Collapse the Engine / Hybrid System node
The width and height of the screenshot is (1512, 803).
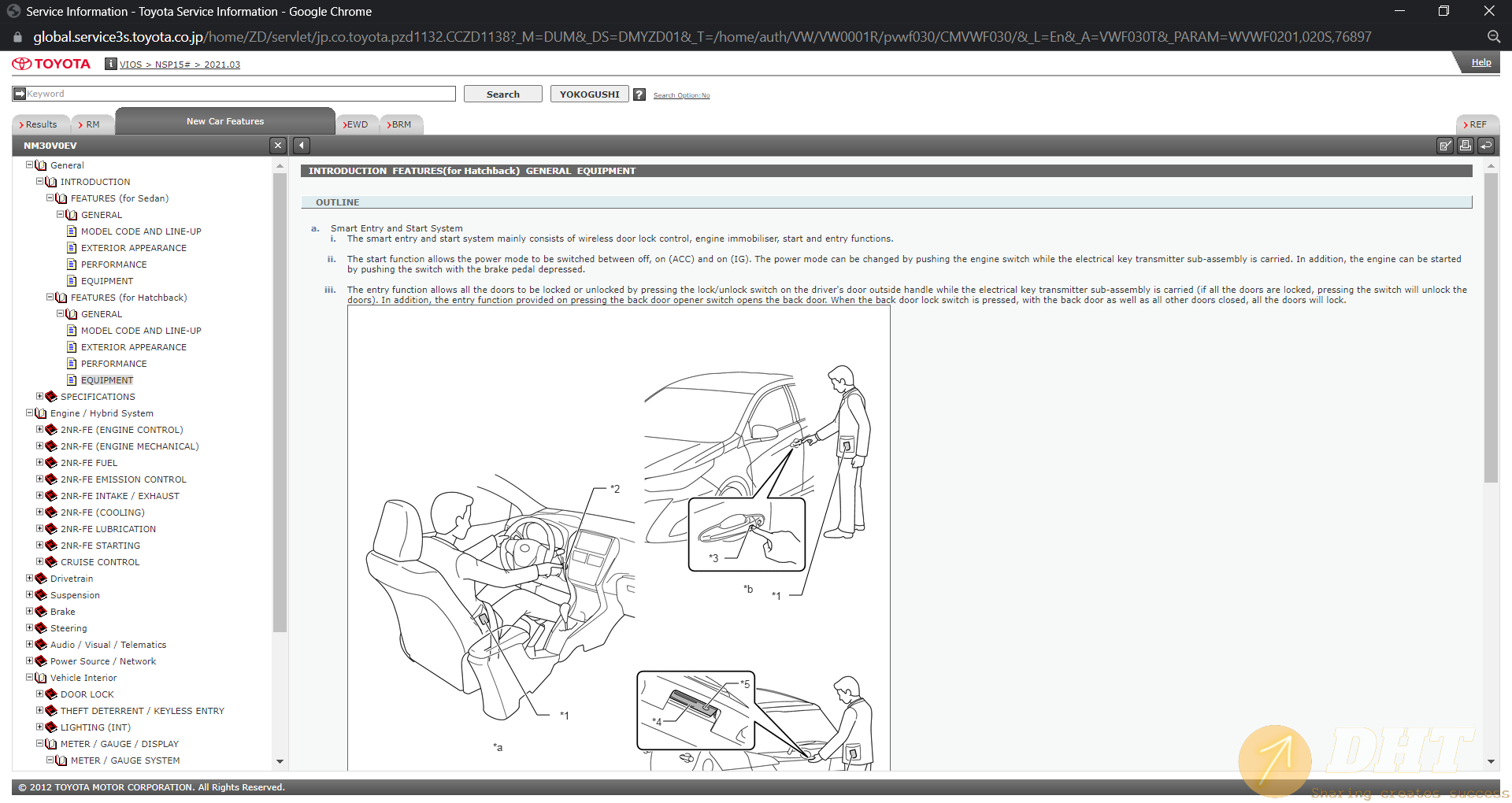(x=30, y=413)
